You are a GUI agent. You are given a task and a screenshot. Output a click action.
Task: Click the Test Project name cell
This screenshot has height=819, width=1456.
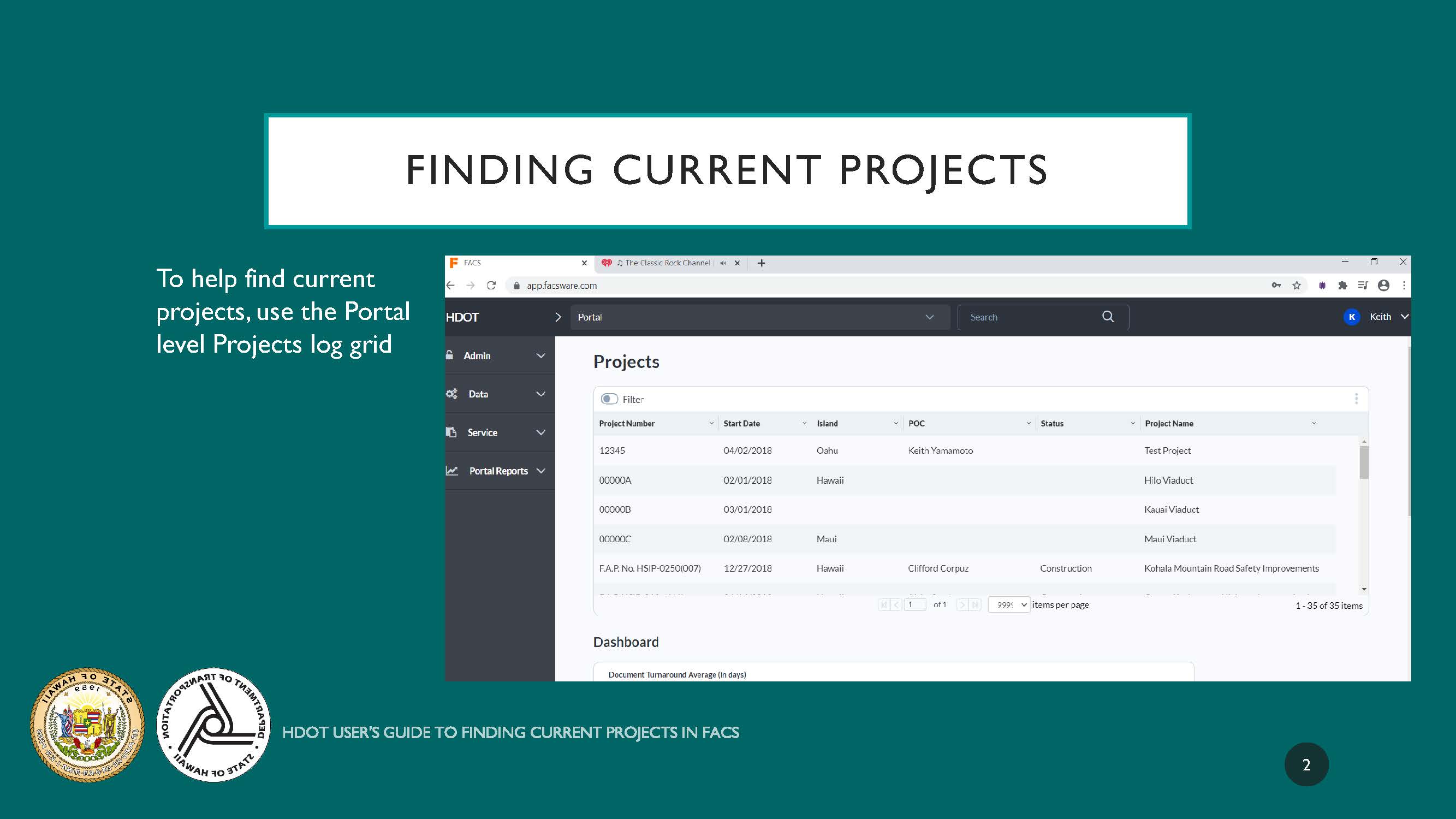click(x=1167, y=450)
